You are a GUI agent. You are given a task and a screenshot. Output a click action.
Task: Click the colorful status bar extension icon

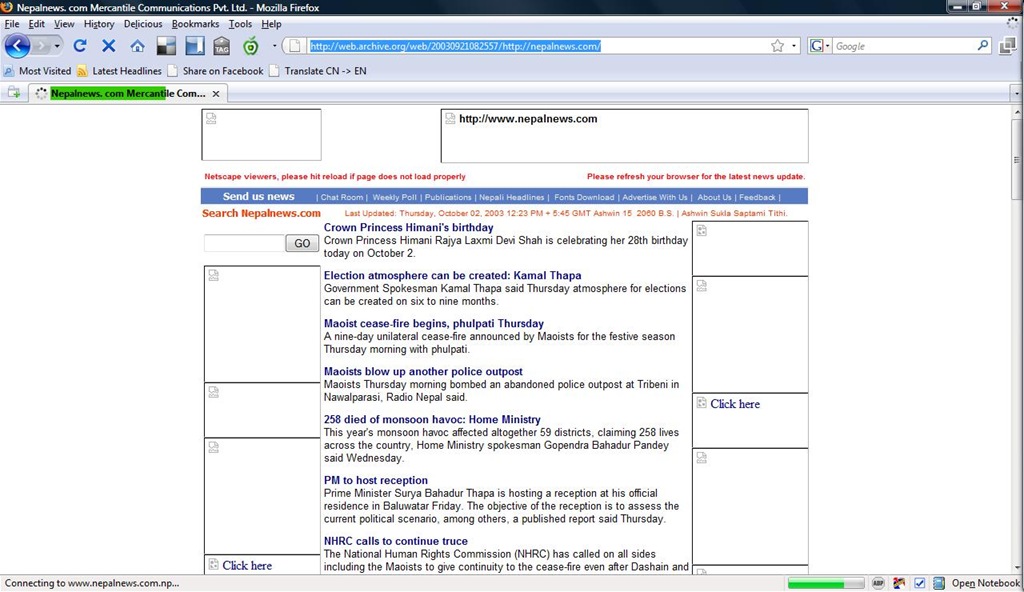[899, 583]
